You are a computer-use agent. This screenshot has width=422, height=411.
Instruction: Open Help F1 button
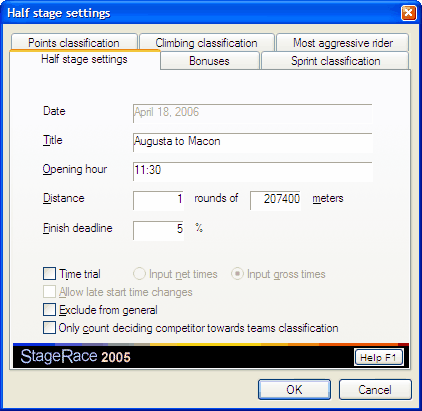379,357
